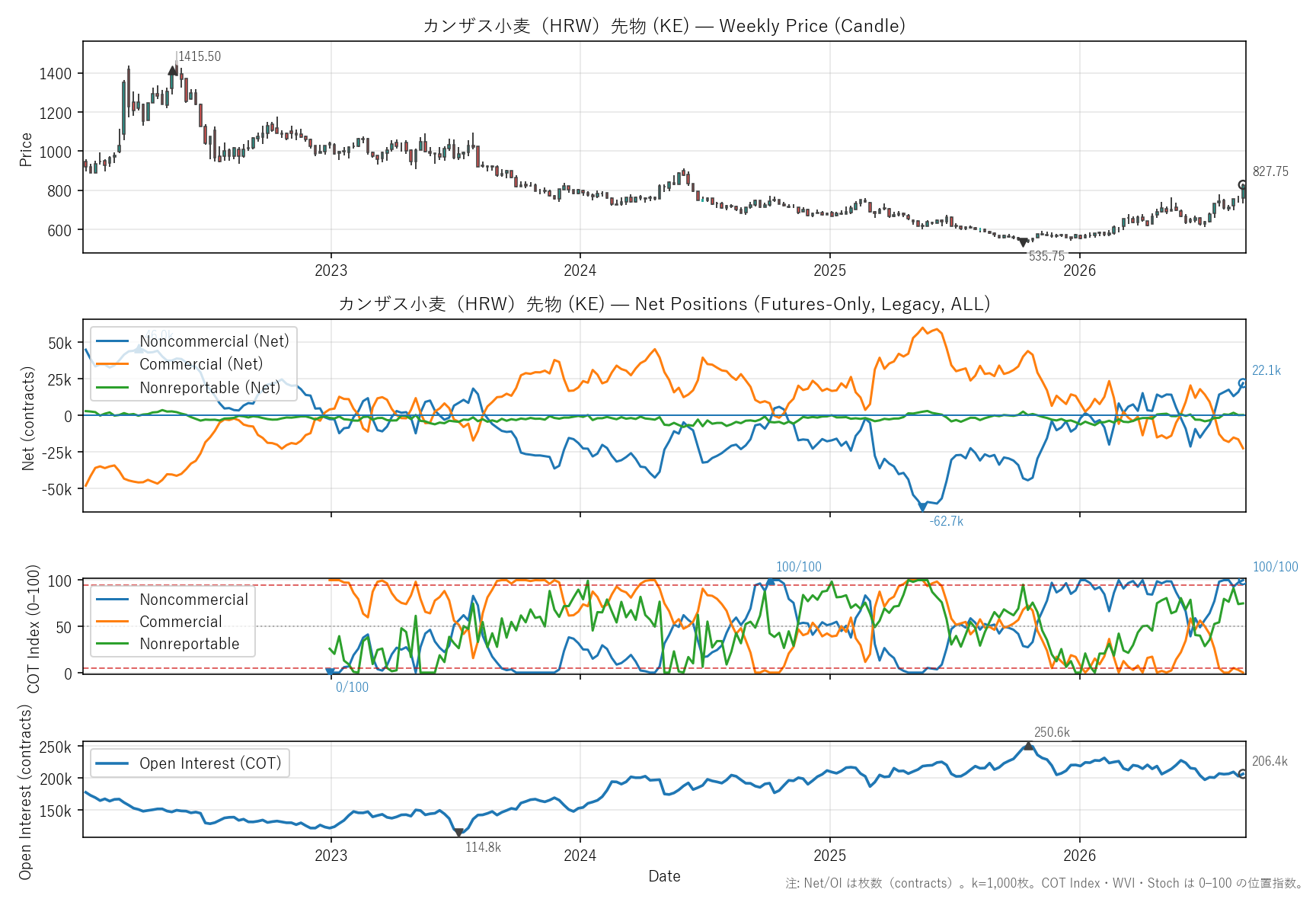
Task: Select the 1415.50 high price annotation
Action: (x=200, y=56)
